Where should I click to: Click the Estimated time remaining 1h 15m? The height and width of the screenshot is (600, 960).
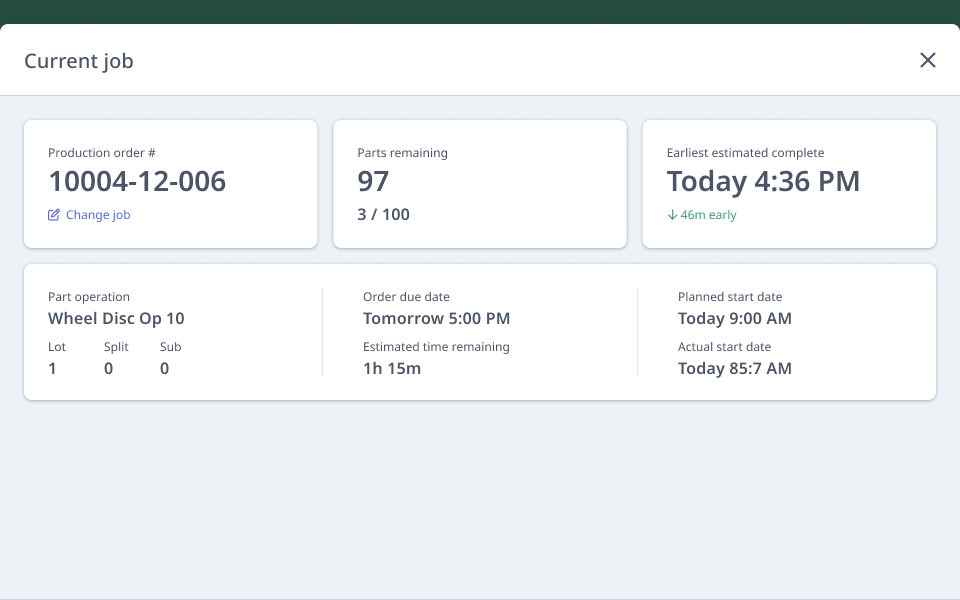tap(390, 368)
